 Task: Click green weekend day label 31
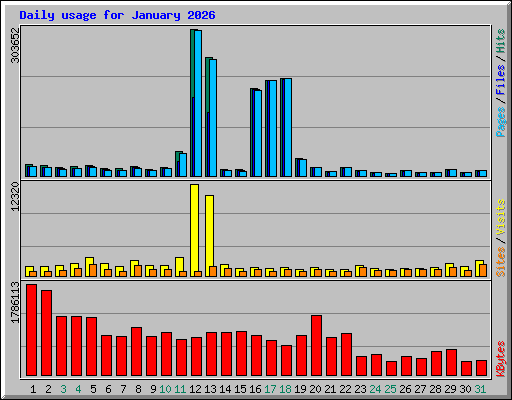[x=480, y=389]
